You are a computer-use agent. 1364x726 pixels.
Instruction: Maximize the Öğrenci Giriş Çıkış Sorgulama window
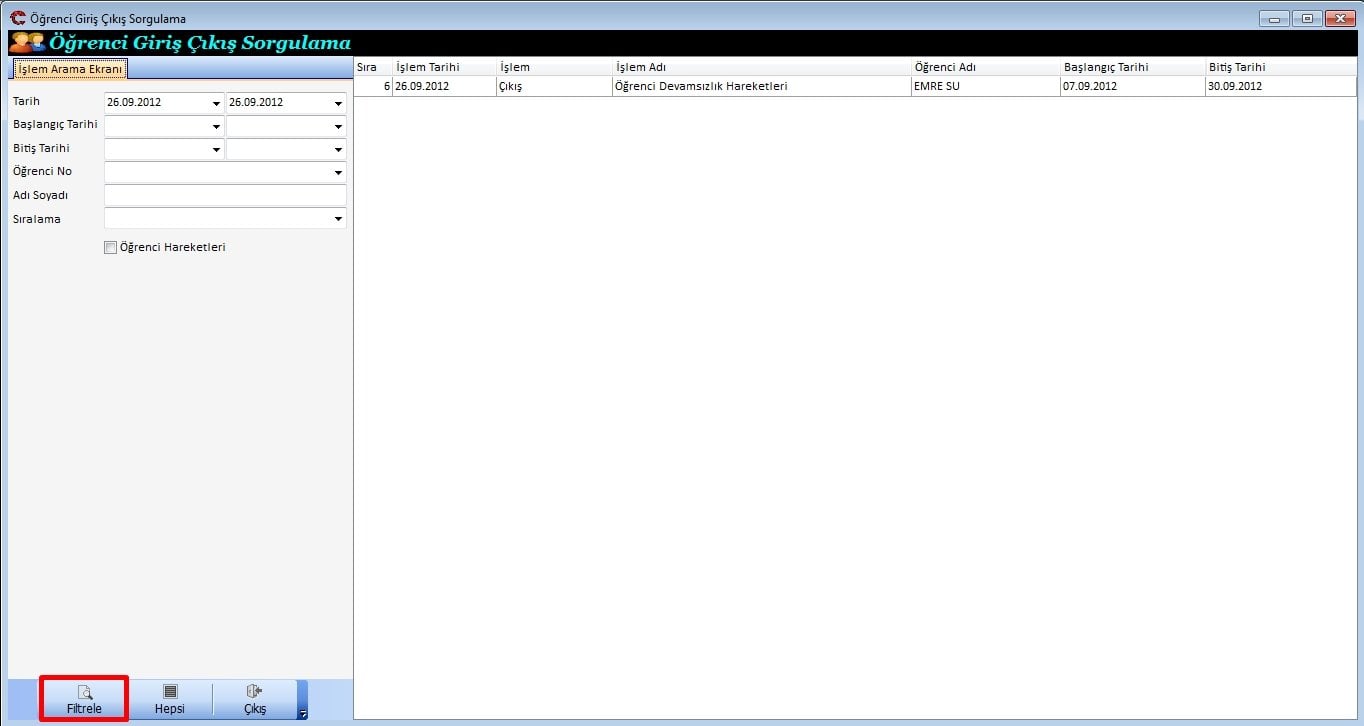click(x=1306, y=18)
